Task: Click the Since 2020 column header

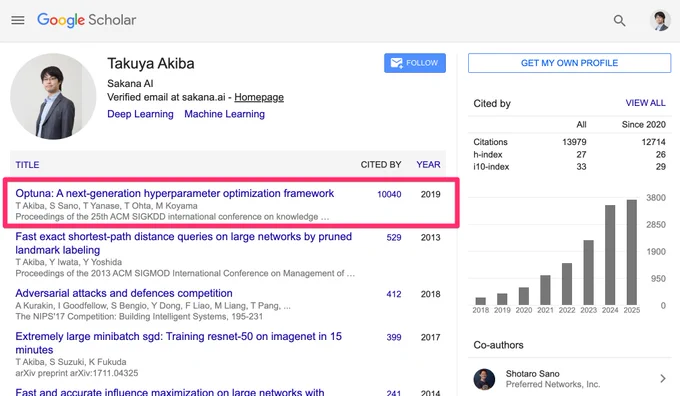Action: coord(644,125)
